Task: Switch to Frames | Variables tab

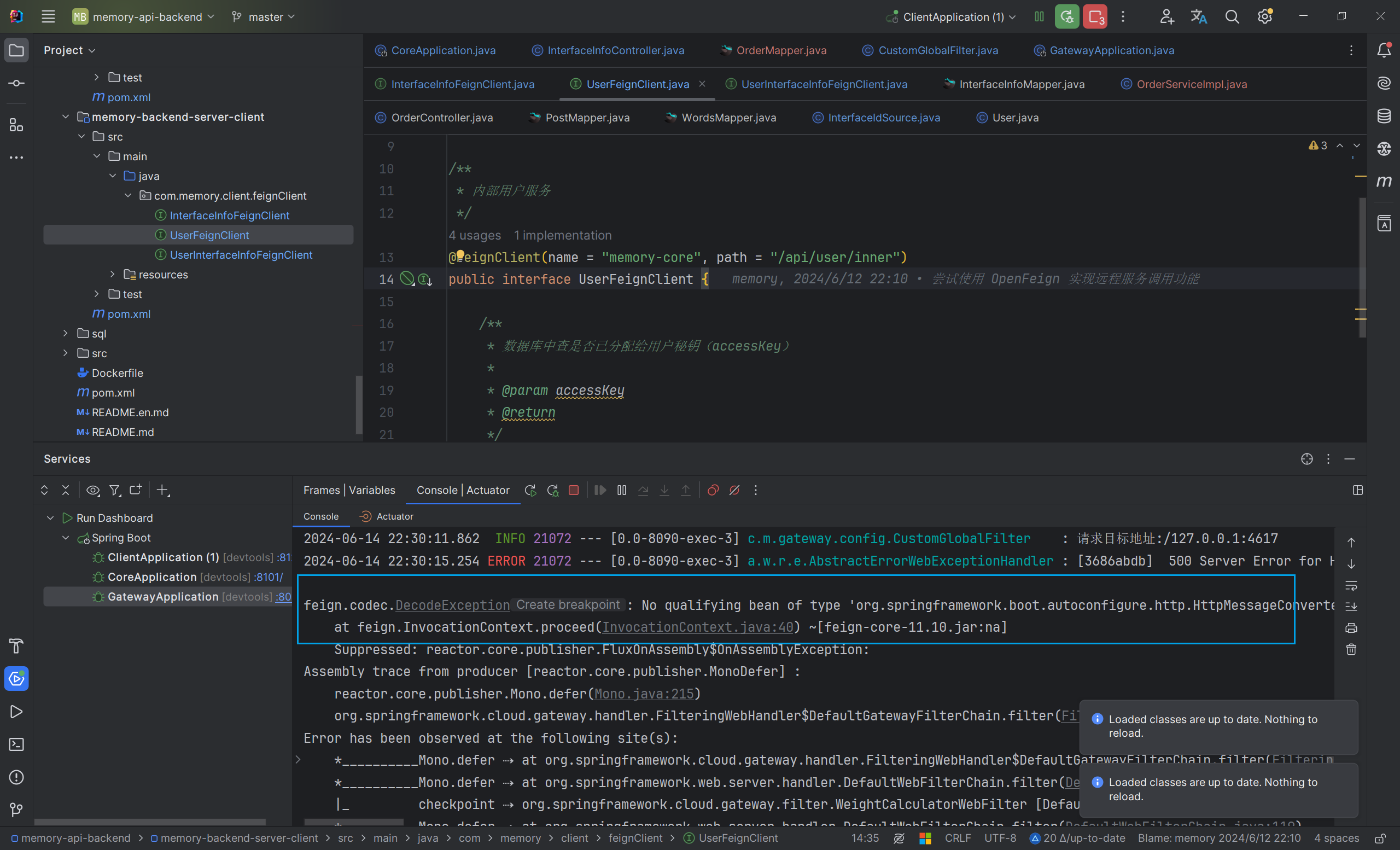Action: 349,490
